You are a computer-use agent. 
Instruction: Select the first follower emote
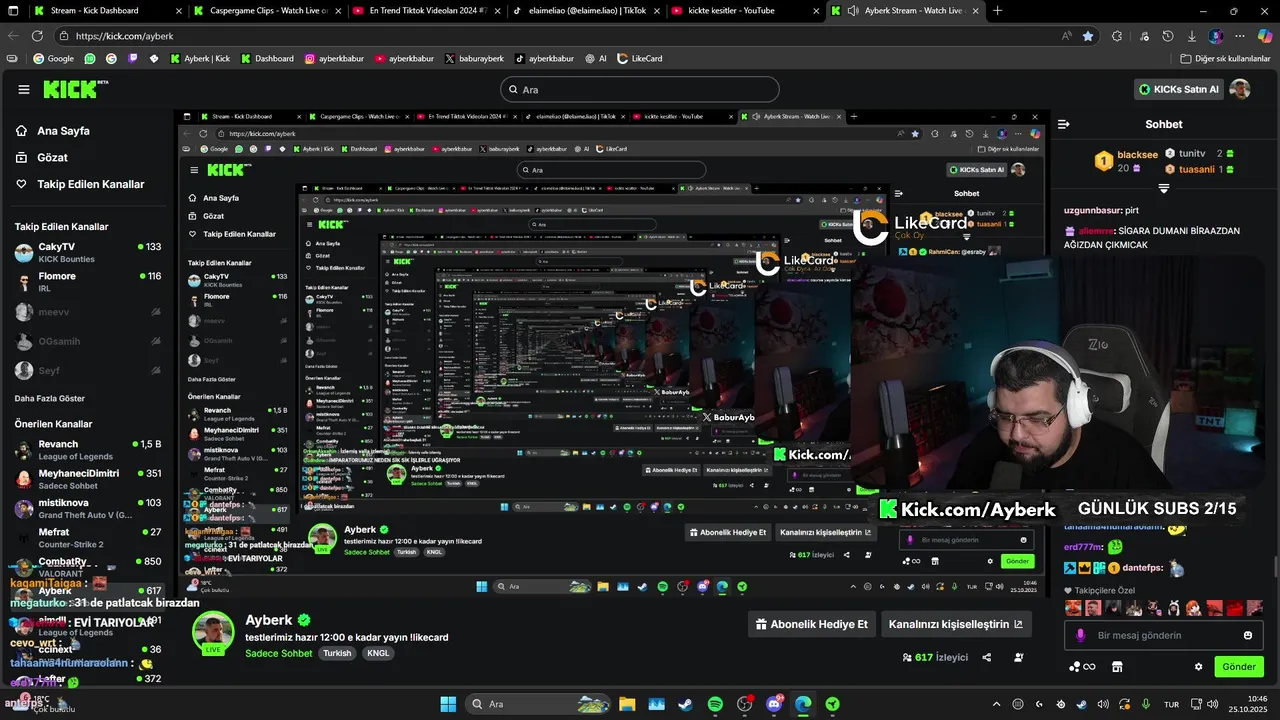pyautogui.click(x=1074, y=608)
